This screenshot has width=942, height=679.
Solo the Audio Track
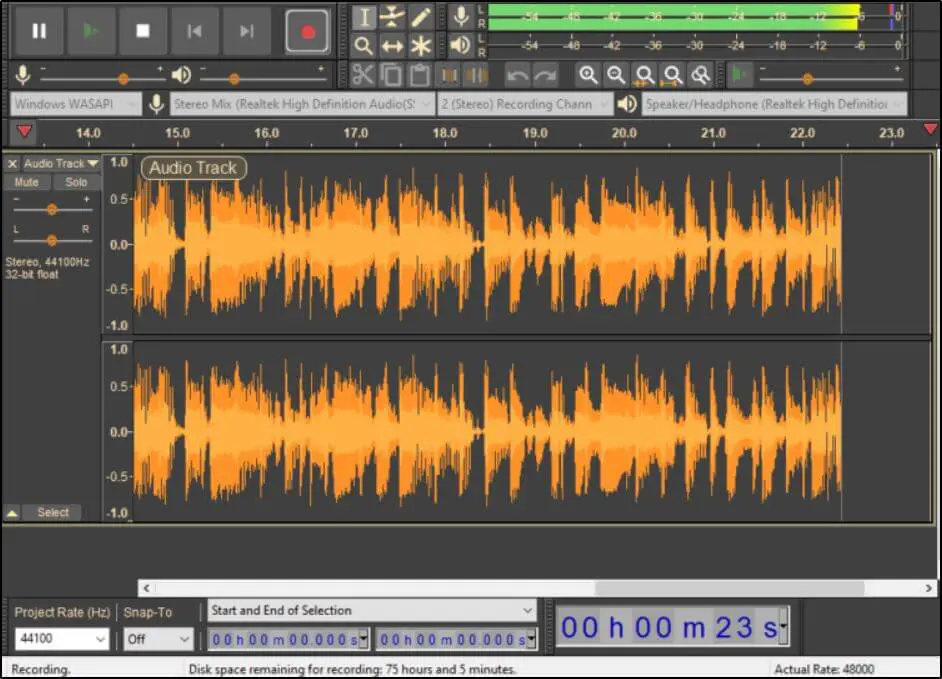click(x=77, y=182)
